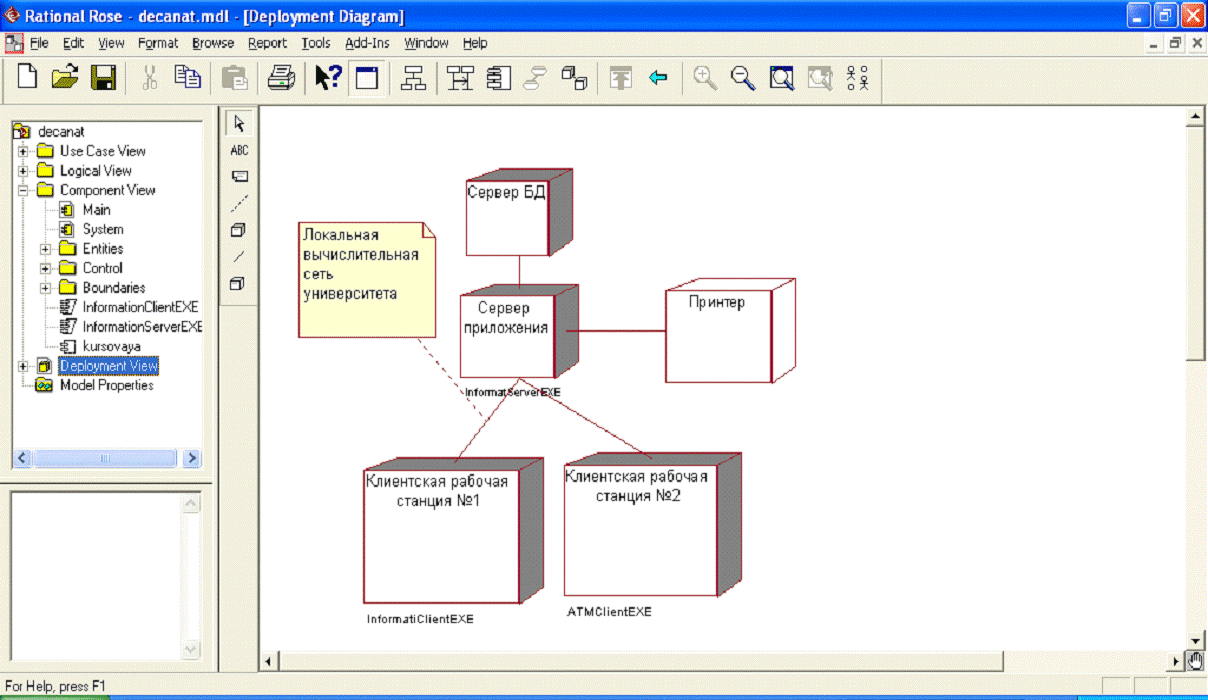Open the Tools menu

point(316,43)
